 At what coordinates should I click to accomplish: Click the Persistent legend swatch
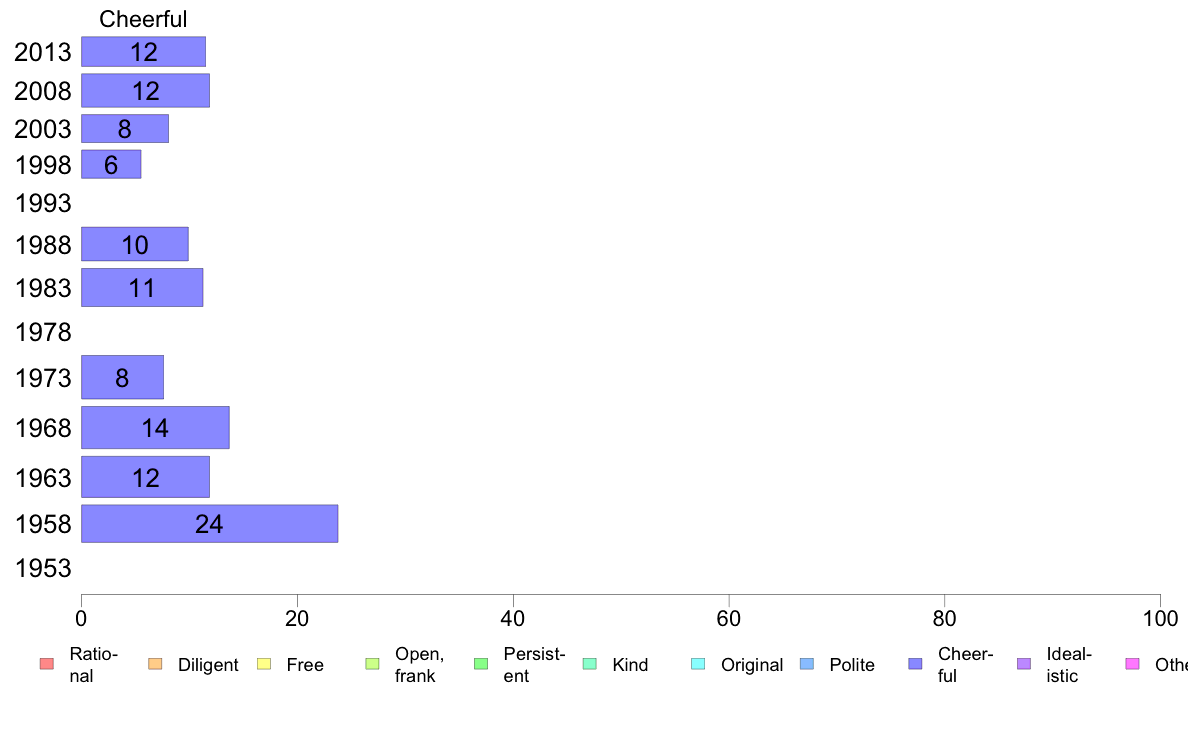(x=481, y=664)
